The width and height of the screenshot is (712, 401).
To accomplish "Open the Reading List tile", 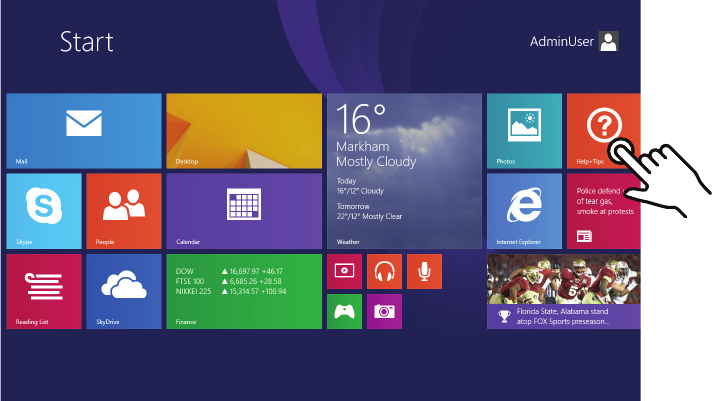I will (44, 292).
